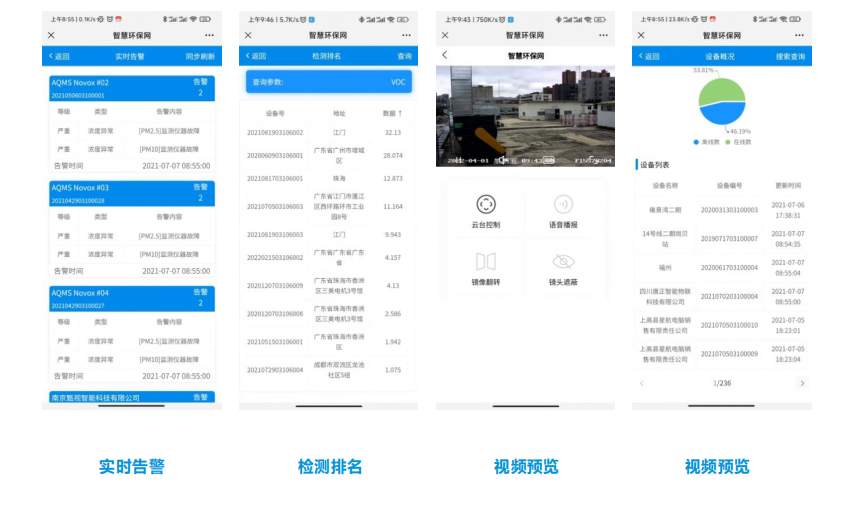This screenshot has width=850, height=506.
Task: Go back with 返回 on the 设备概况 screen
Action: [649, 56]
